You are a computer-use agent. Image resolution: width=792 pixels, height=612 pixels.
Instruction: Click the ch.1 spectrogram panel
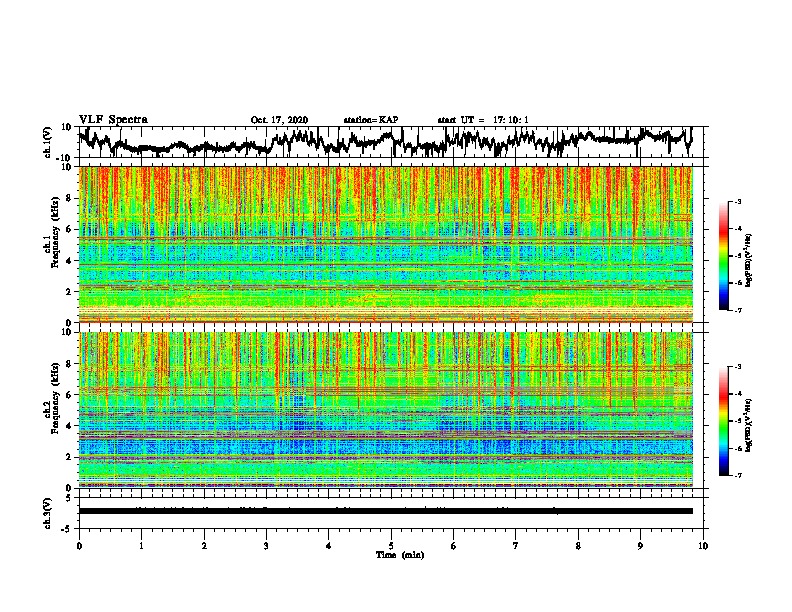click(385, 244)
